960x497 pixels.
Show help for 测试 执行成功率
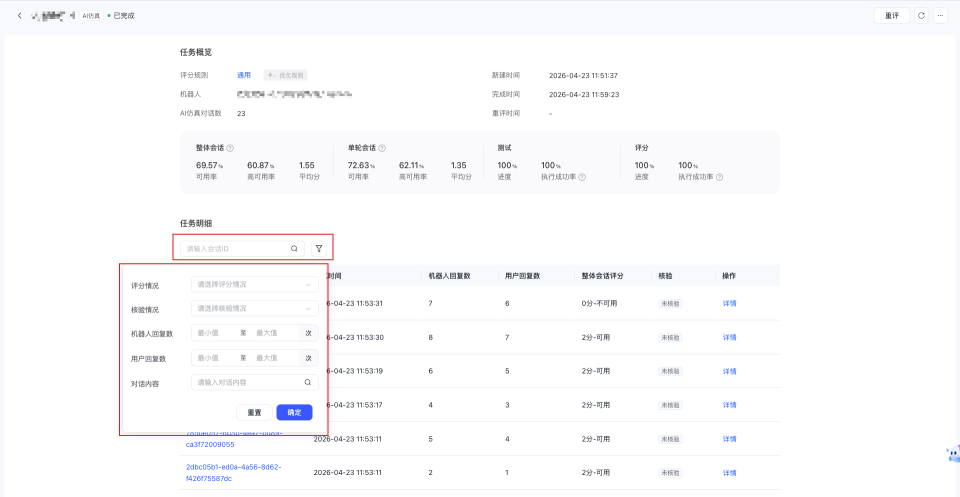[582, 177]
